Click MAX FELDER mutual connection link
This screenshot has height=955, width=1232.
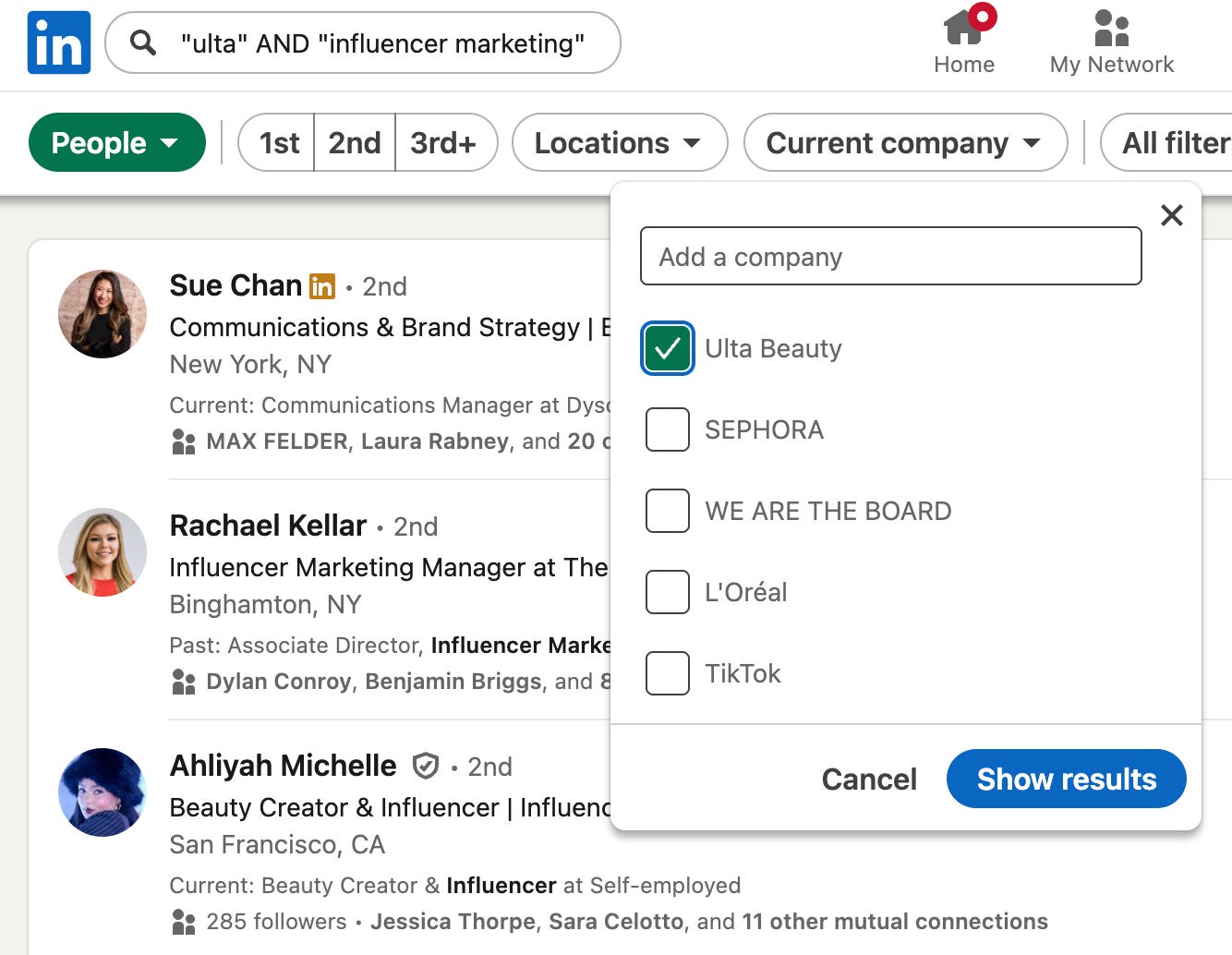coord(277,441)
